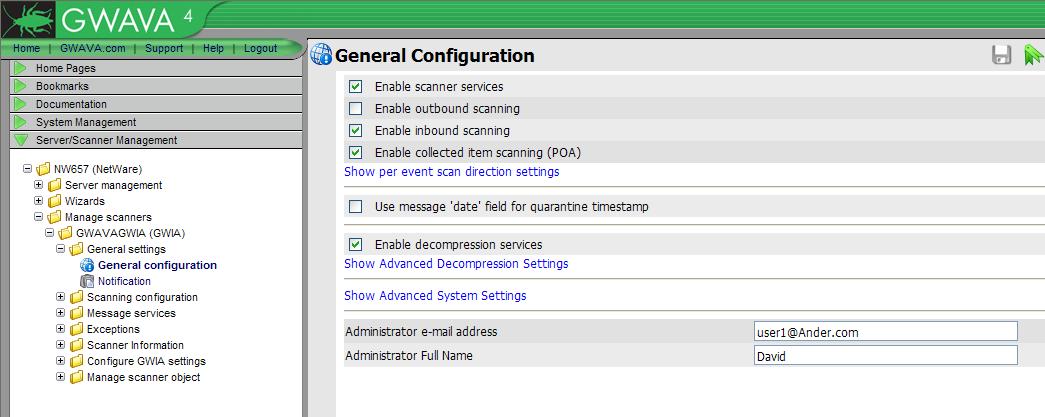
Task: Click the System Management green arrow icon
Action: point(21,122)
